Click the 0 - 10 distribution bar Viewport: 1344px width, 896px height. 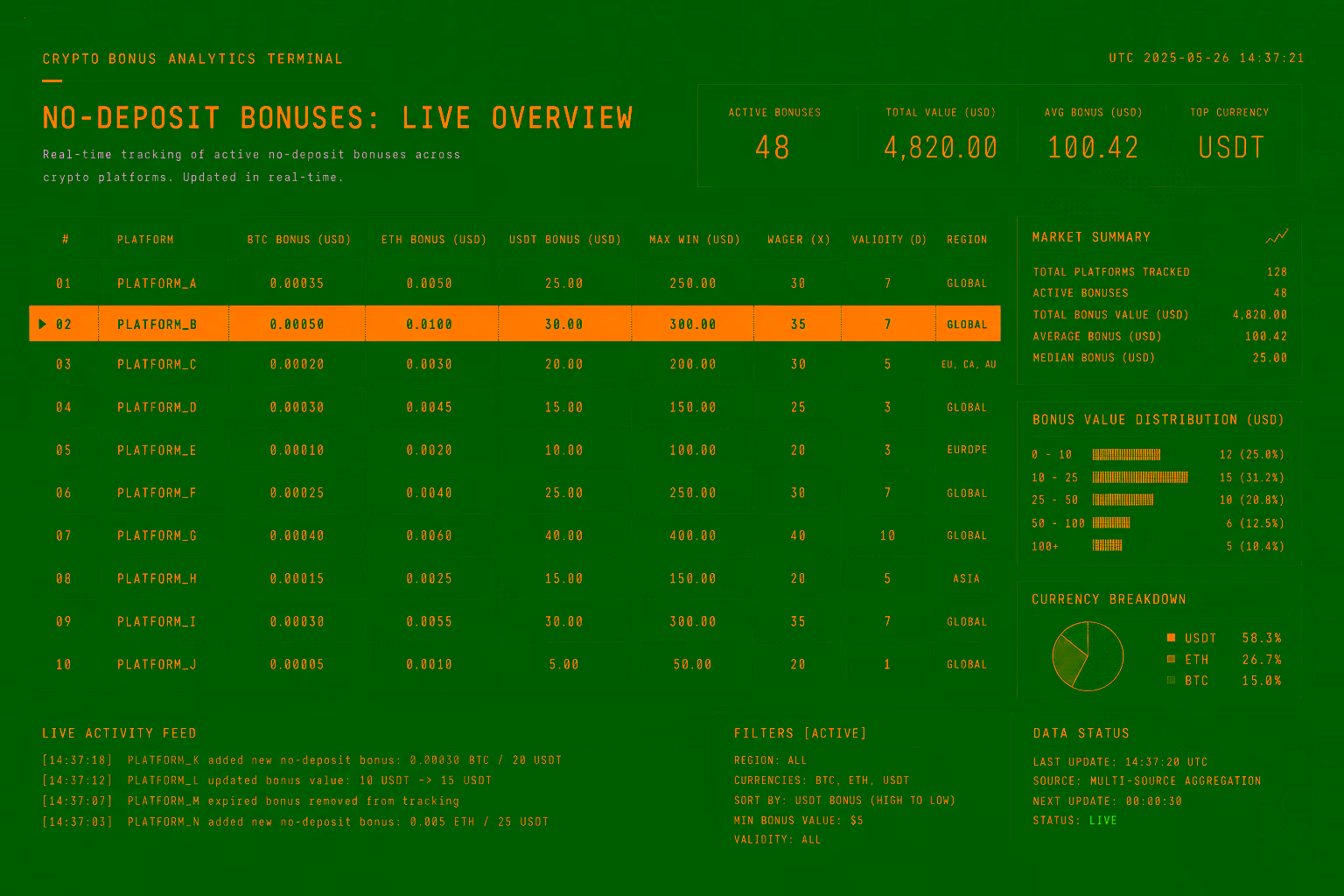coord(1126,454)
